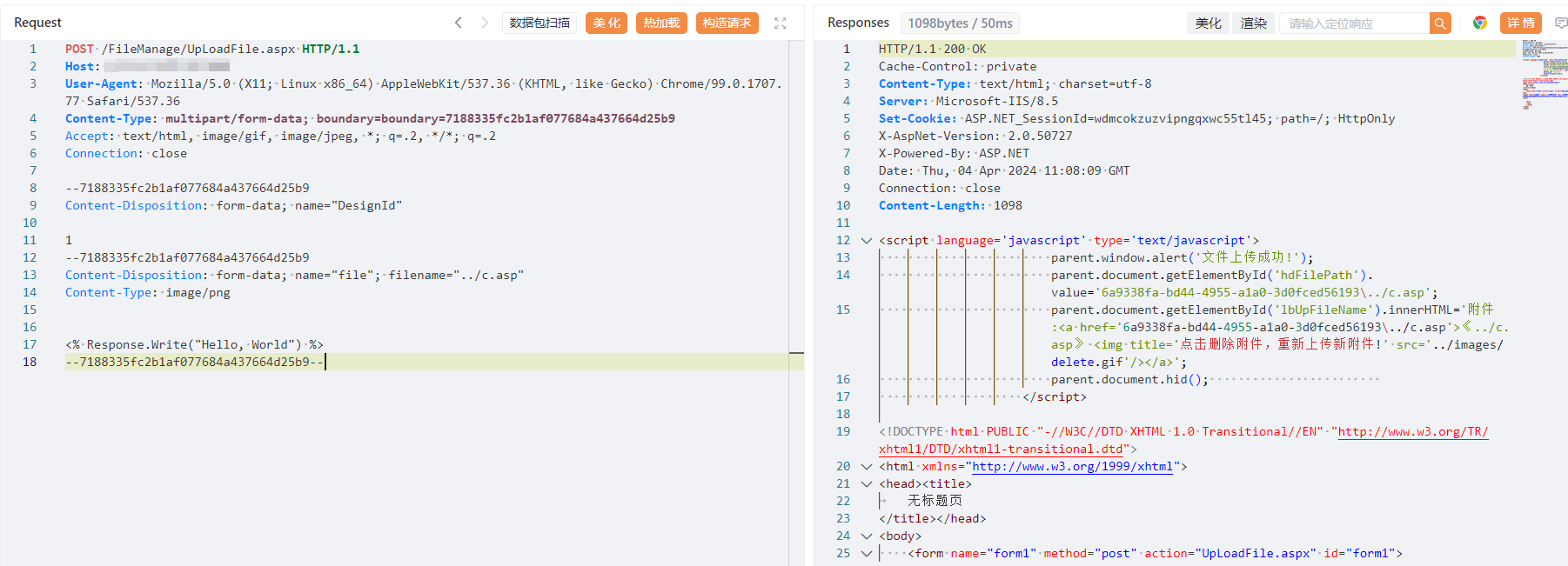
Task: Click the response Content-Type: text/html header
Action: pyautogui.click(x=1015, y=84)
